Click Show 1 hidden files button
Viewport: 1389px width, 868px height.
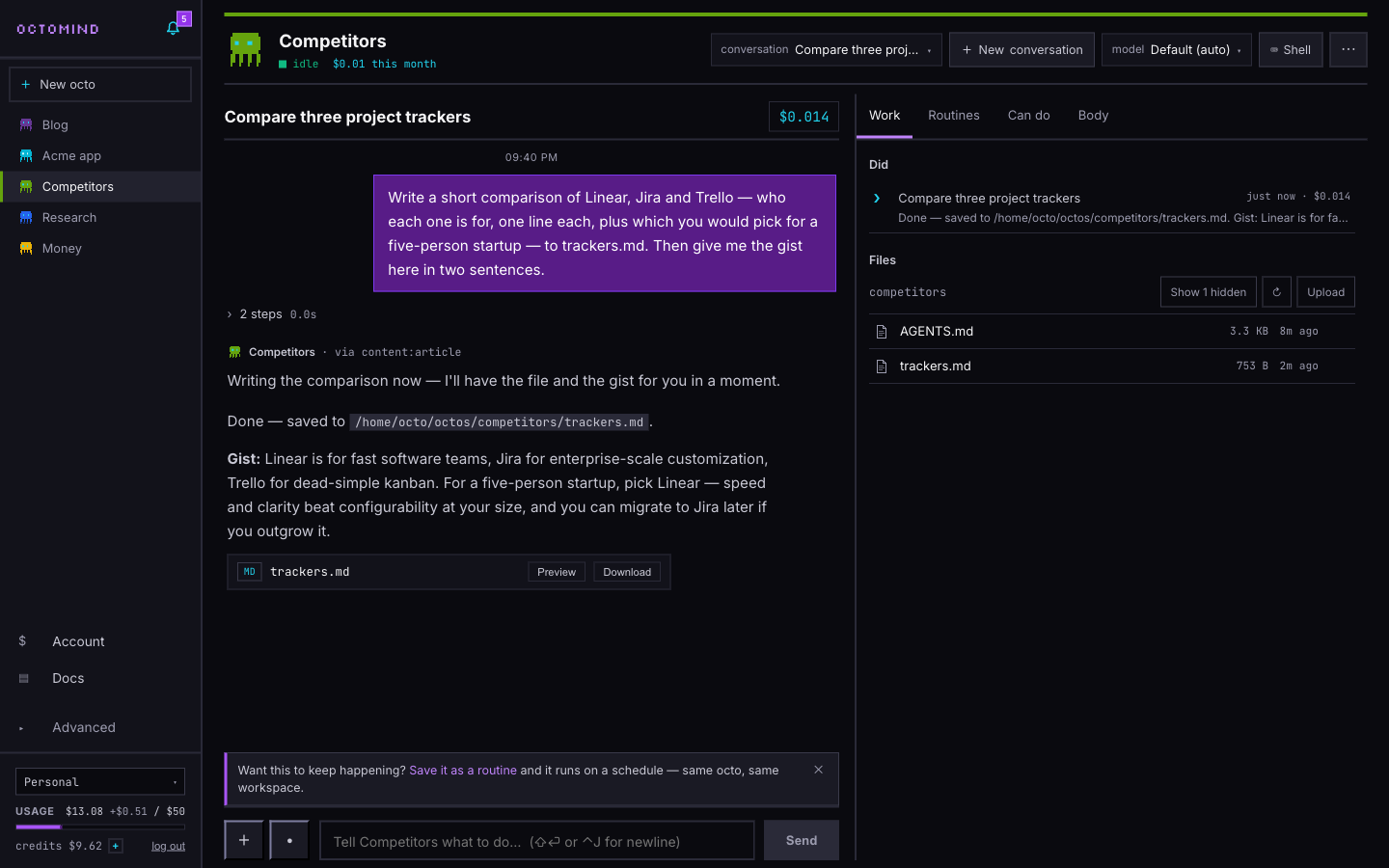click(x=1209, y=292)
